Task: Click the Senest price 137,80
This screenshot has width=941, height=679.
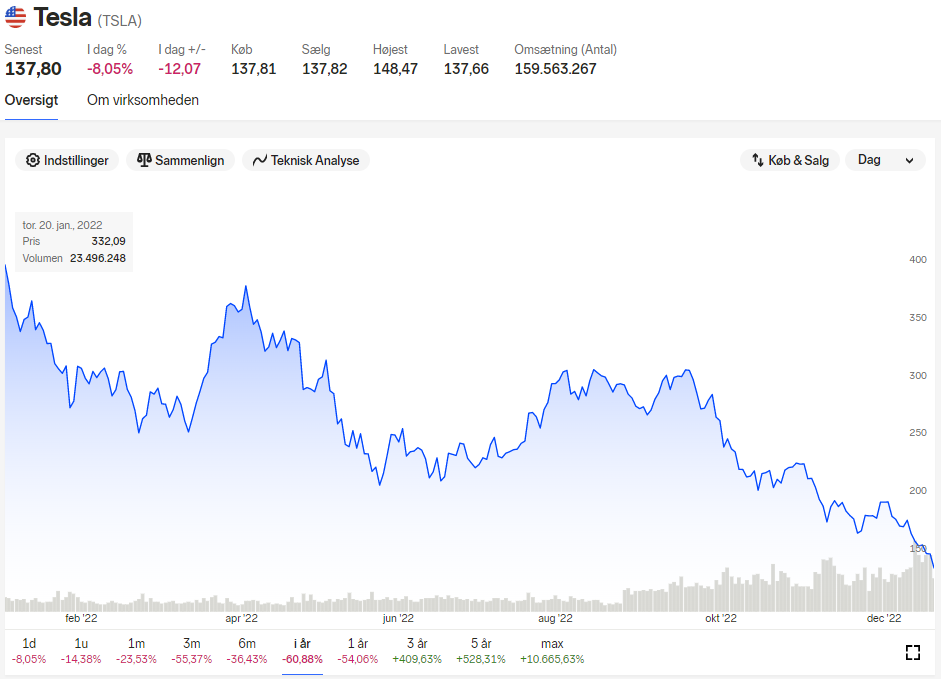Action: click(33, 69)
